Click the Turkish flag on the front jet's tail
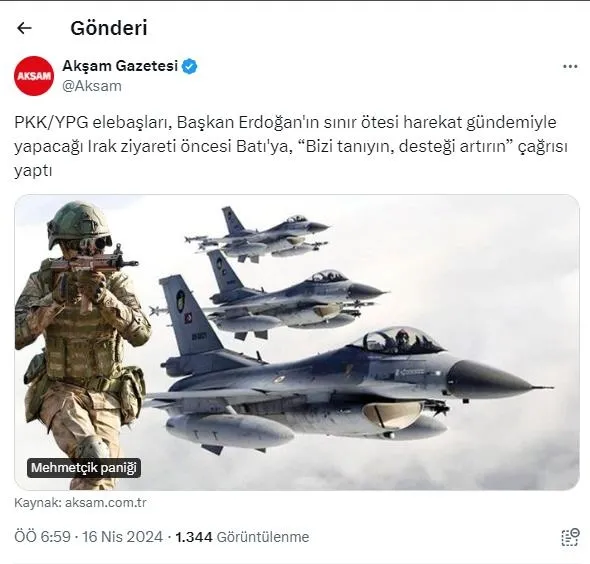Image resolution: width=590 pixels, height=564 pixels. click(189, 318)
